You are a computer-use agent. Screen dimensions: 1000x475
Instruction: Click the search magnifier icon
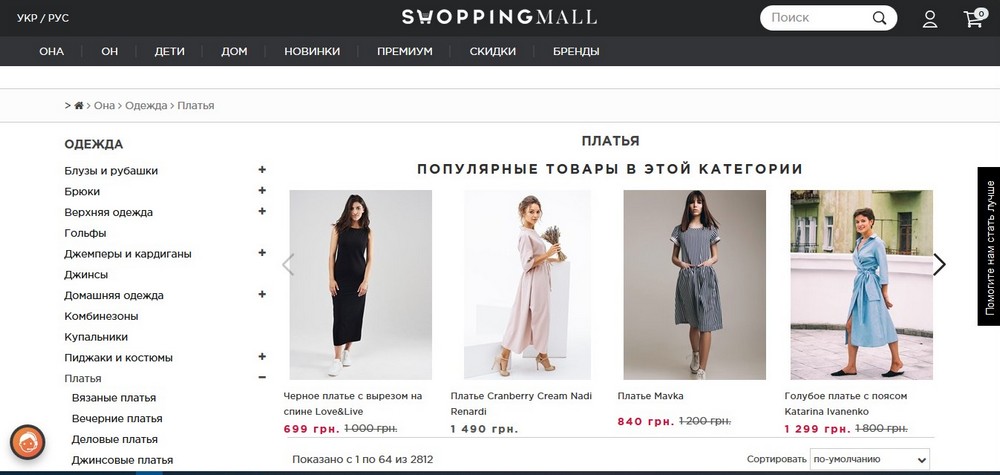[879, 18]
